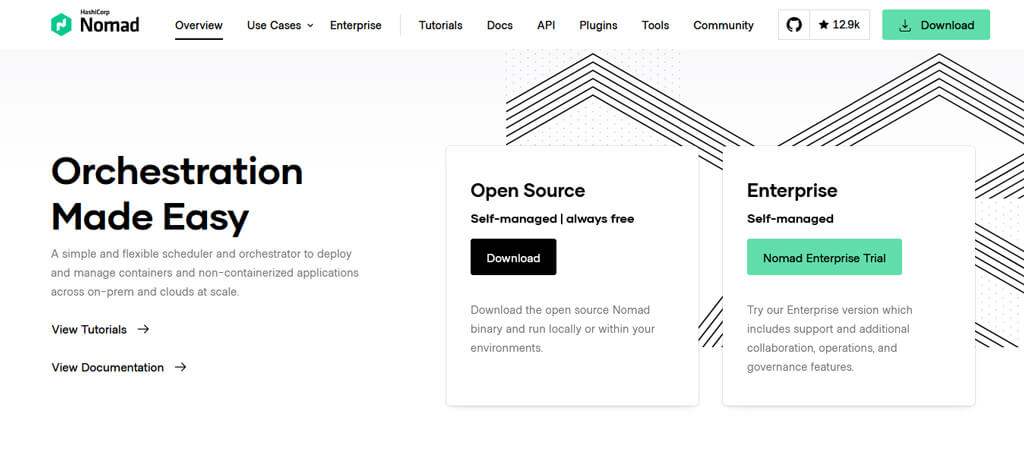Click the 12.9k star count
The width and height of the screenshot is (1024, 469).
coord(839,25)
